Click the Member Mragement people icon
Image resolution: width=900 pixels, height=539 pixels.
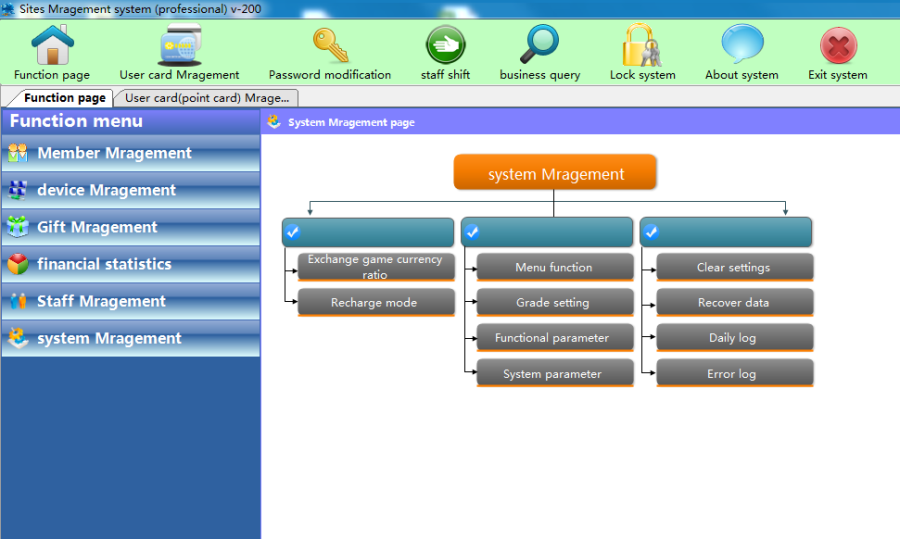click(x=18, y=153)
